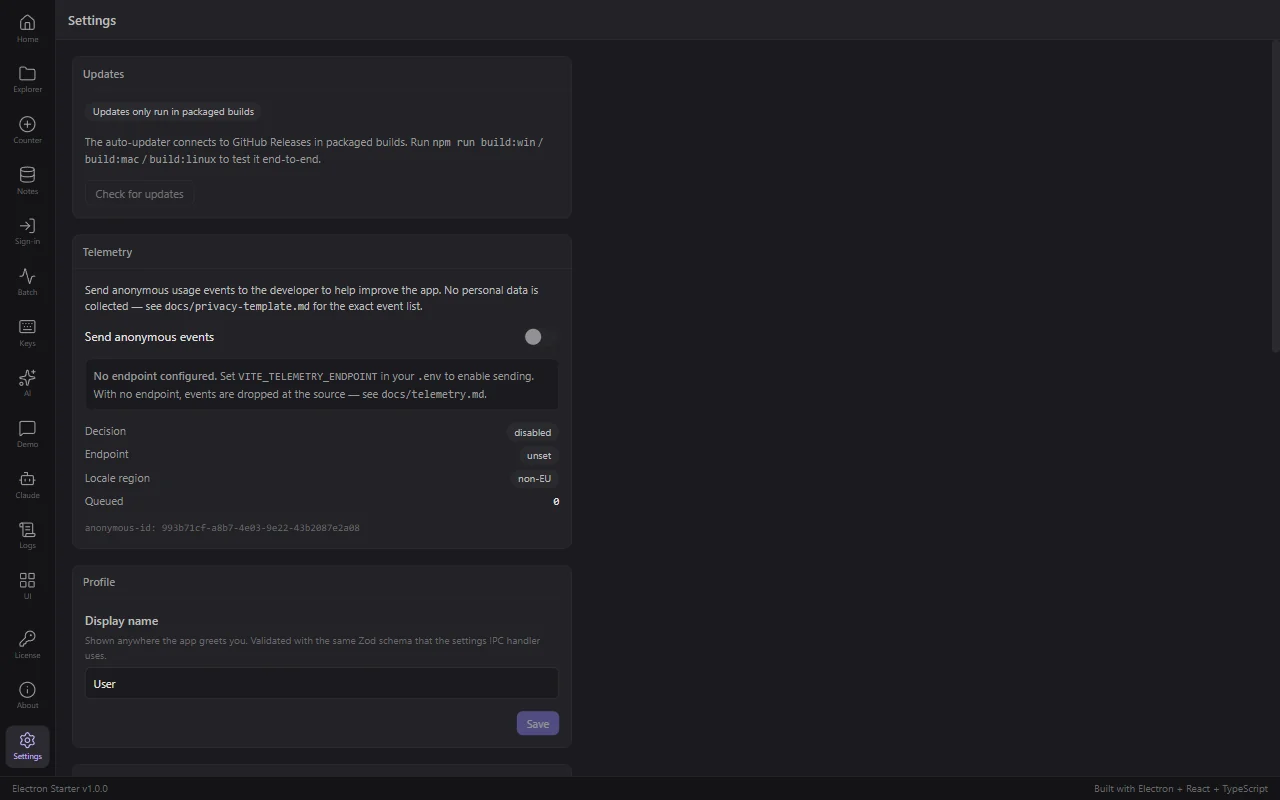Open the Claude bot icon

pyautogui.click(x=27, y=486)
